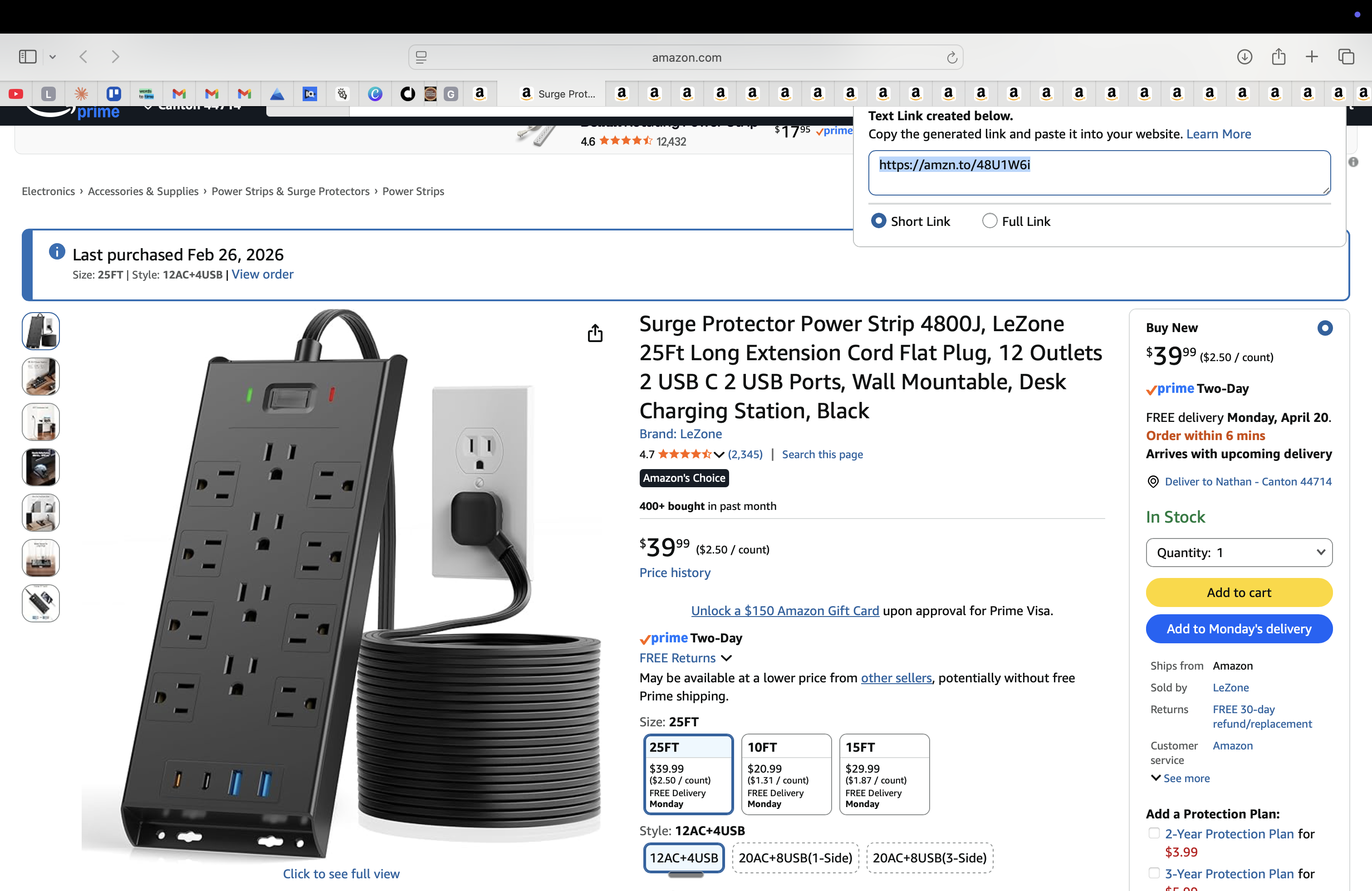Open the hand-pointer icon pinned tab
1372x891 pixels.
coord(343,93)
